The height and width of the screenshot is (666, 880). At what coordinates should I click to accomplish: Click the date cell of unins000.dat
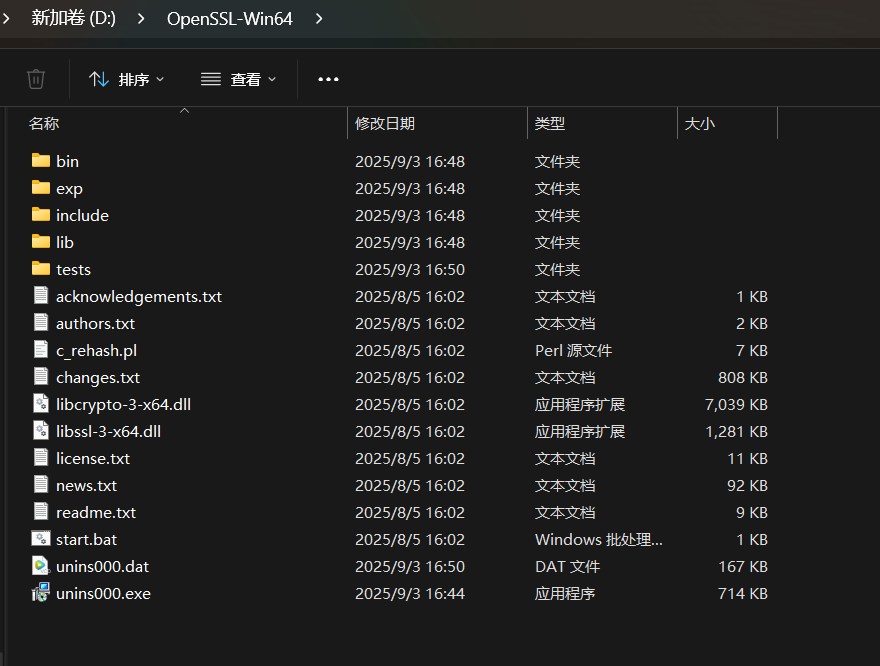[x=410, y=566]
